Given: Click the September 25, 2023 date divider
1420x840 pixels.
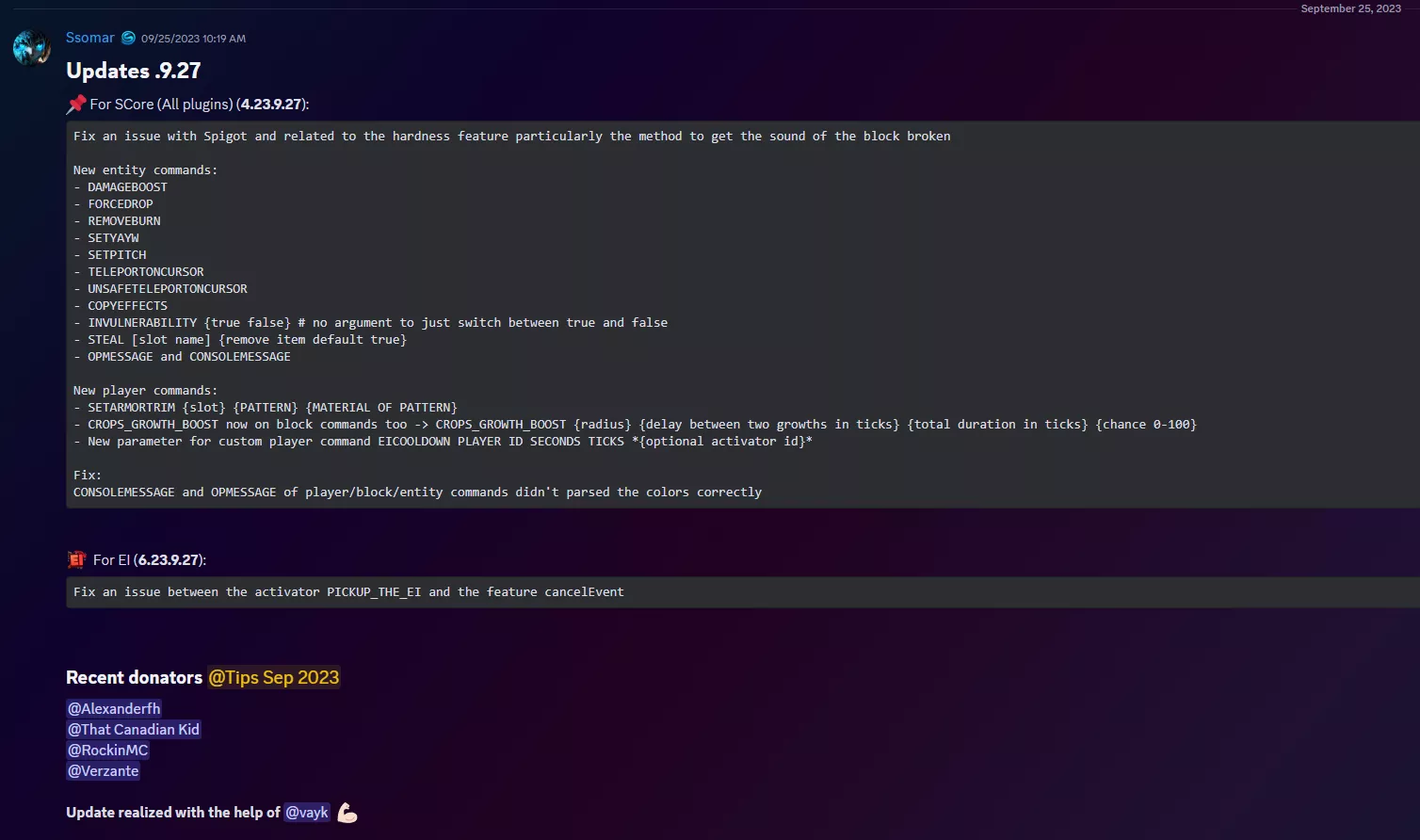Looking at the screenshot, I should (x=1350, y=8).
